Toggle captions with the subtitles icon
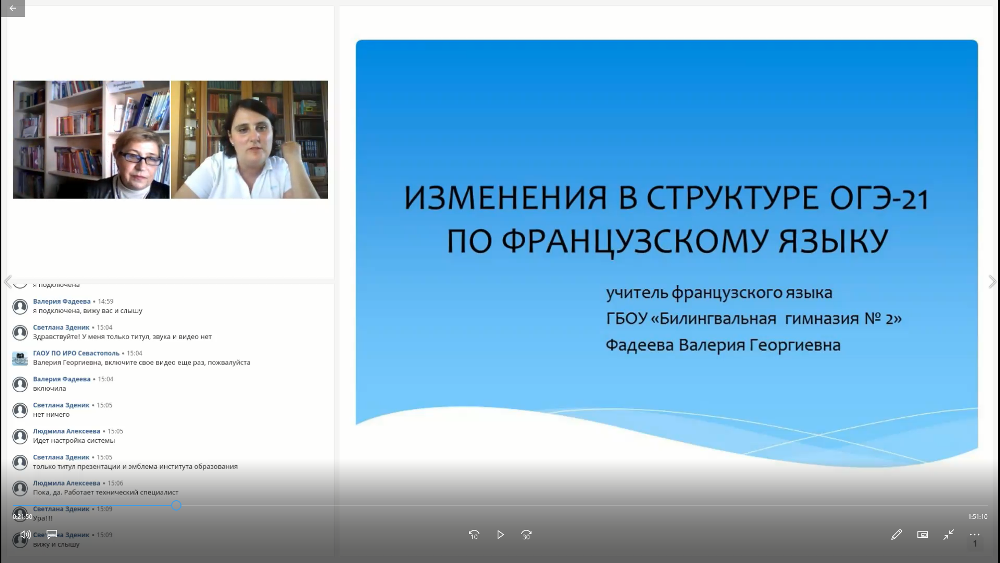This screenshot has width=1000, height=563. [52, 535]
